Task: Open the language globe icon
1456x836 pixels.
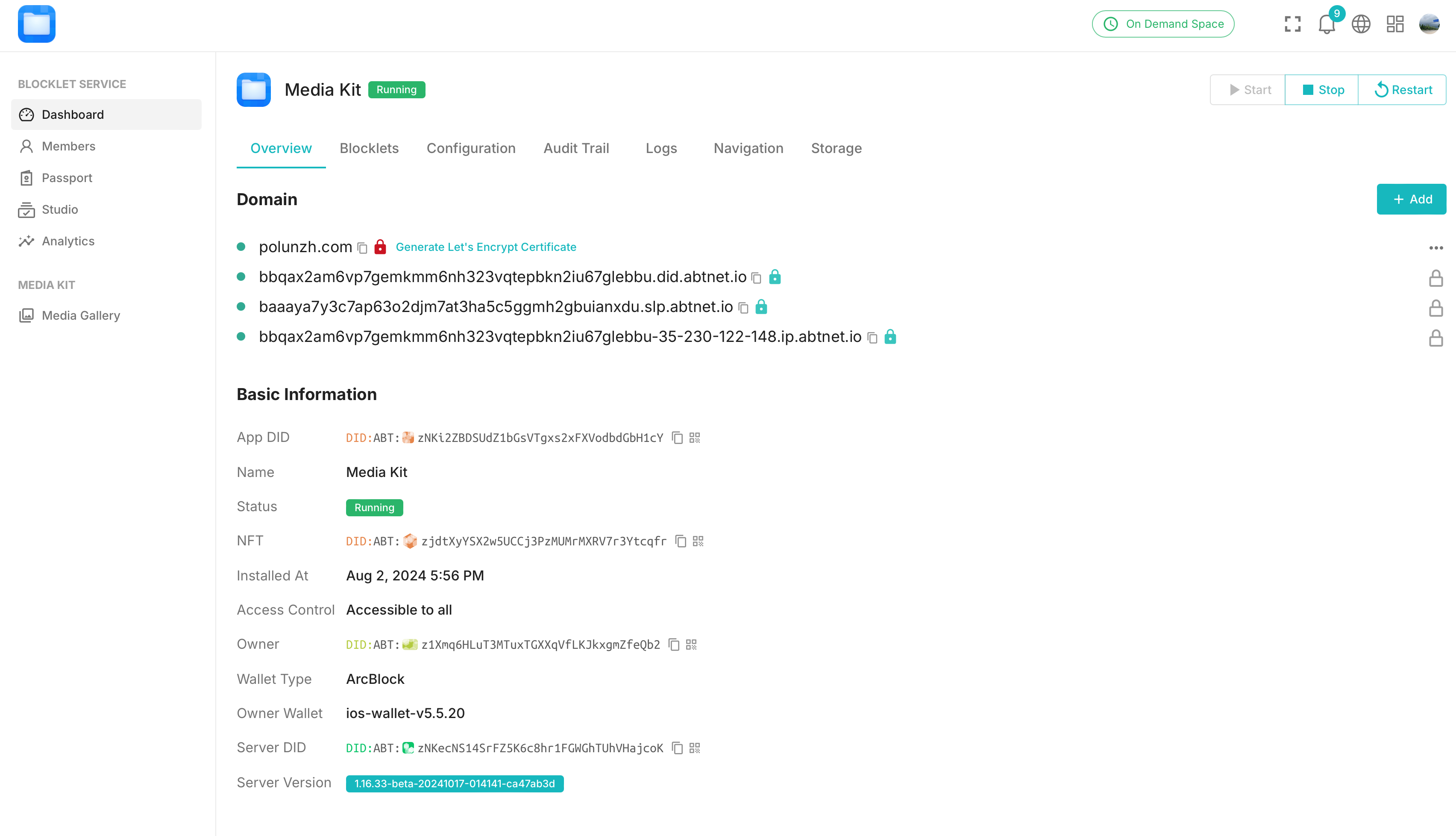Action: [1361, 24]
